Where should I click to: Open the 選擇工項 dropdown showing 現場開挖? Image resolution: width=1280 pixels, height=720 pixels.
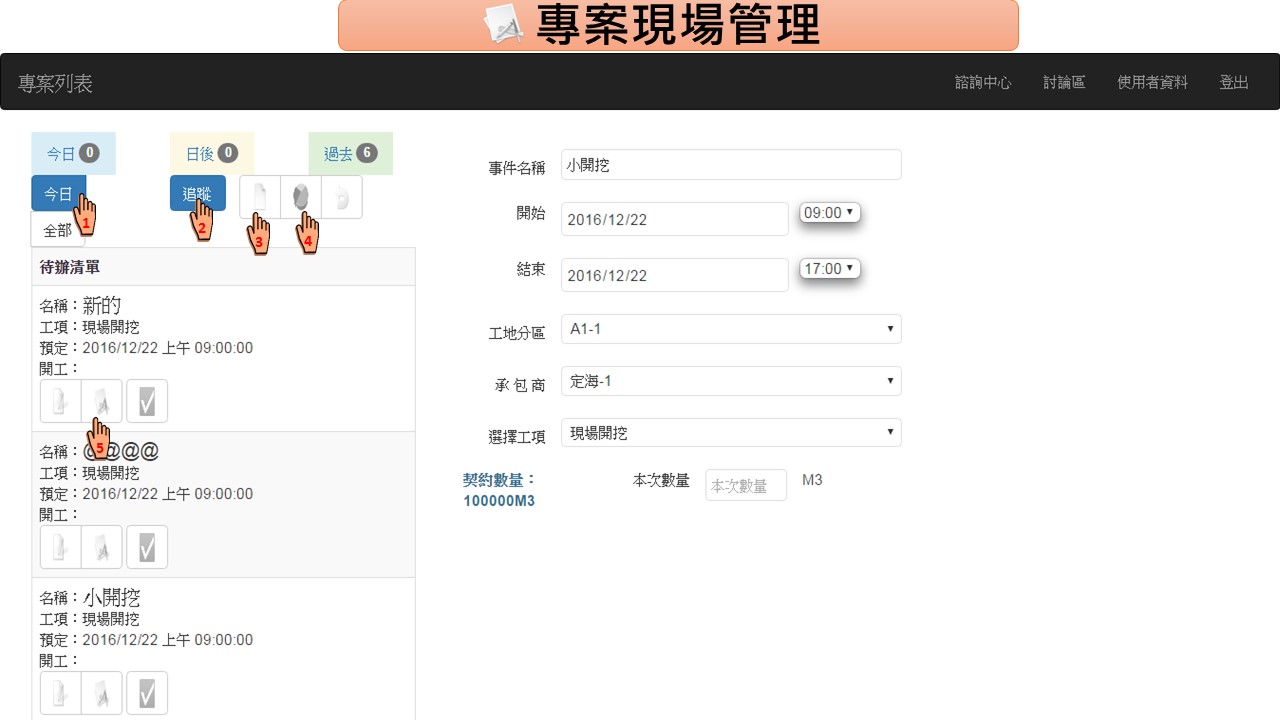[731, 433]
